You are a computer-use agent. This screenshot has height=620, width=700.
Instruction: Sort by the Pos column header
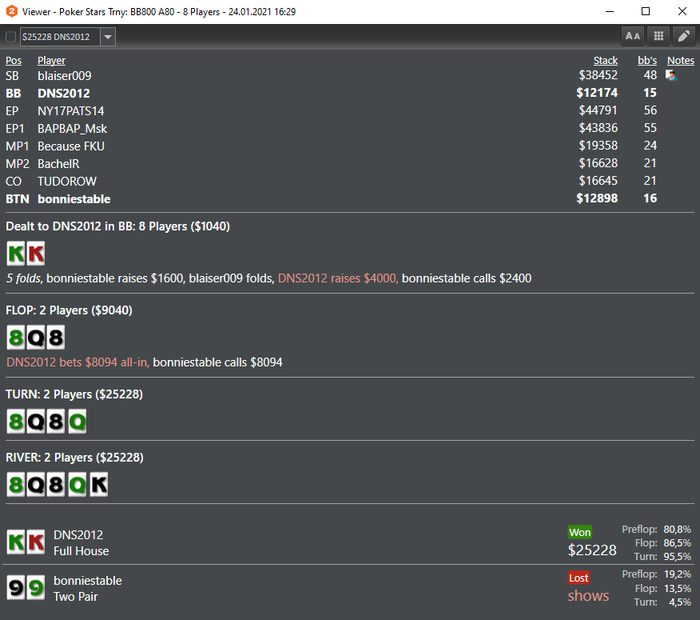click(13, 60)
